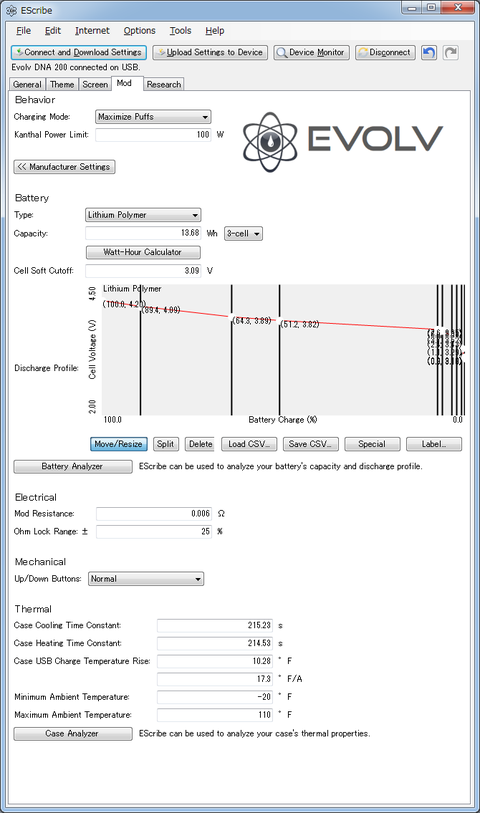Click the Split button
Screen dimensions: 480x813
(x=166, y=444)
